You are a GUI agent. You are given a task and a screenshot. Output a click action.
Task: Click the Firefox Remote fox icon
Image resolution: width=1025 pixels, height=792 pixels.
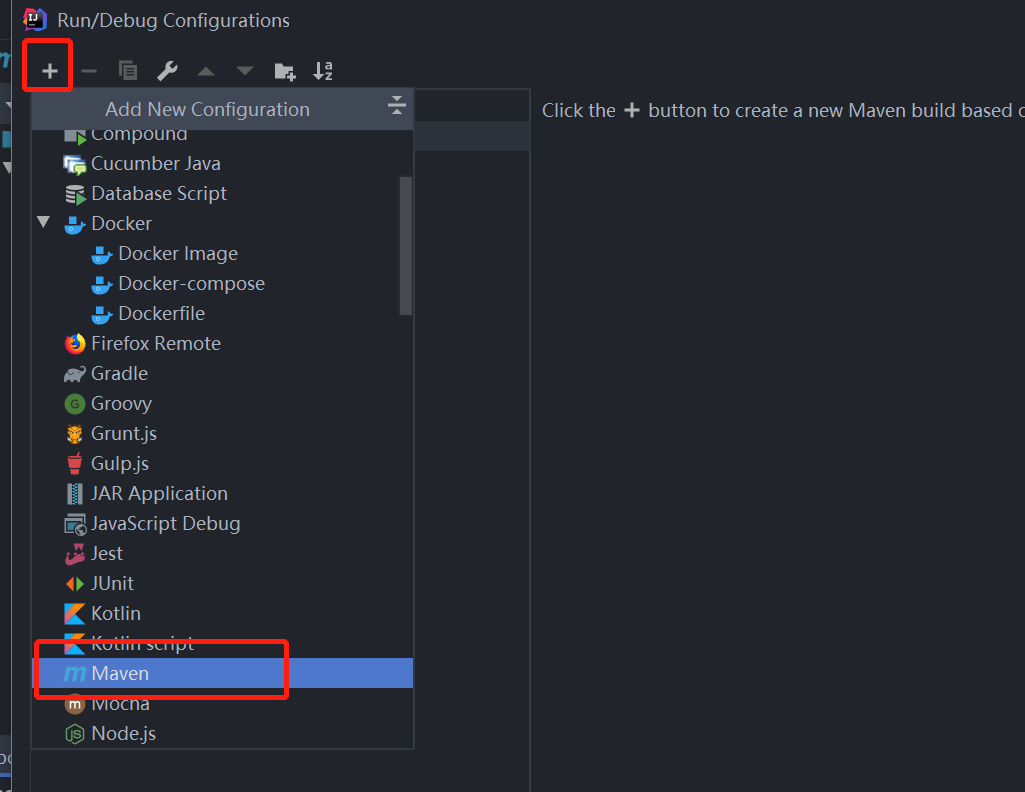pos(75,344)
